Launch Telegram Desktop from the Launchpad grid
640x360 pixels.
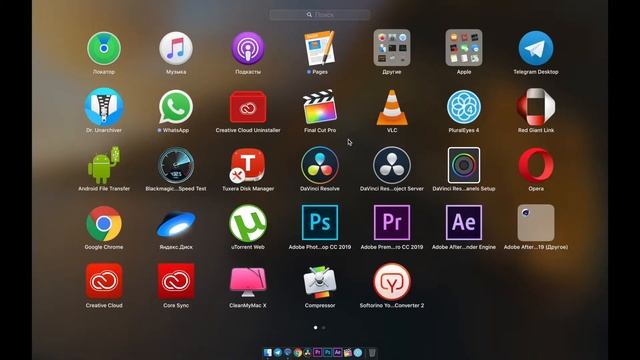coord(536,49)
